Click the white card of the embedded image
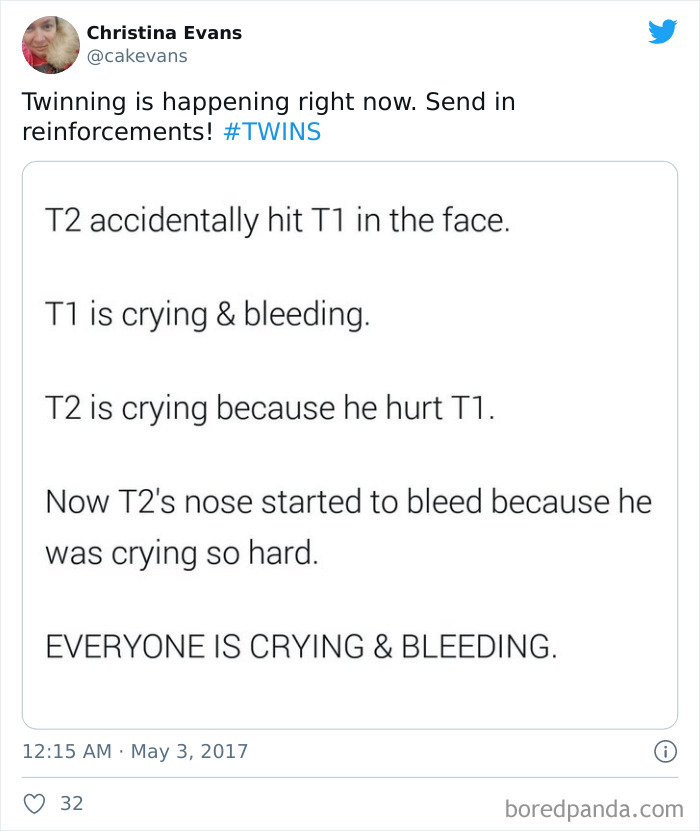Viewport: 700px width, 831px height. 350,690
